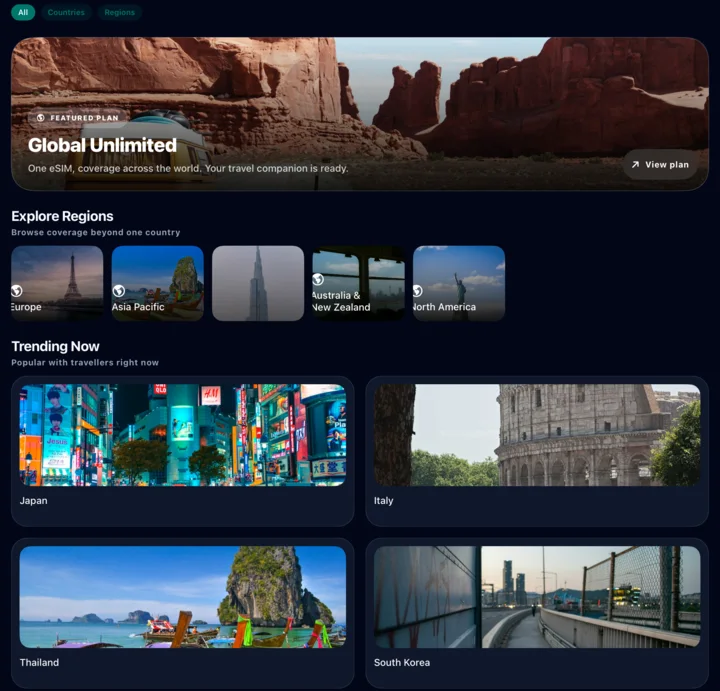Click the 'One eSIM, coverage across the world' description
The image size is (720, 691).
[188, 169]
